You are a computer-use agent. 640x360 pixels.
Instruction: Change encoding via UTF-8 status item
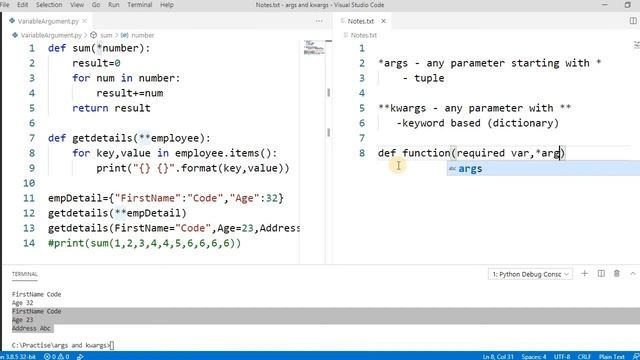click(562, 356)
